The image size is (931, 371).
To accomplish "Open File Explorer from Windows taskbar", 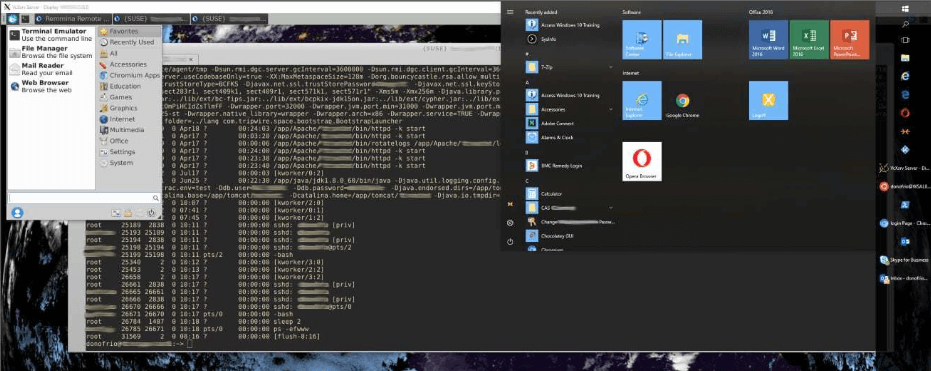I will (x=905, y=58).
